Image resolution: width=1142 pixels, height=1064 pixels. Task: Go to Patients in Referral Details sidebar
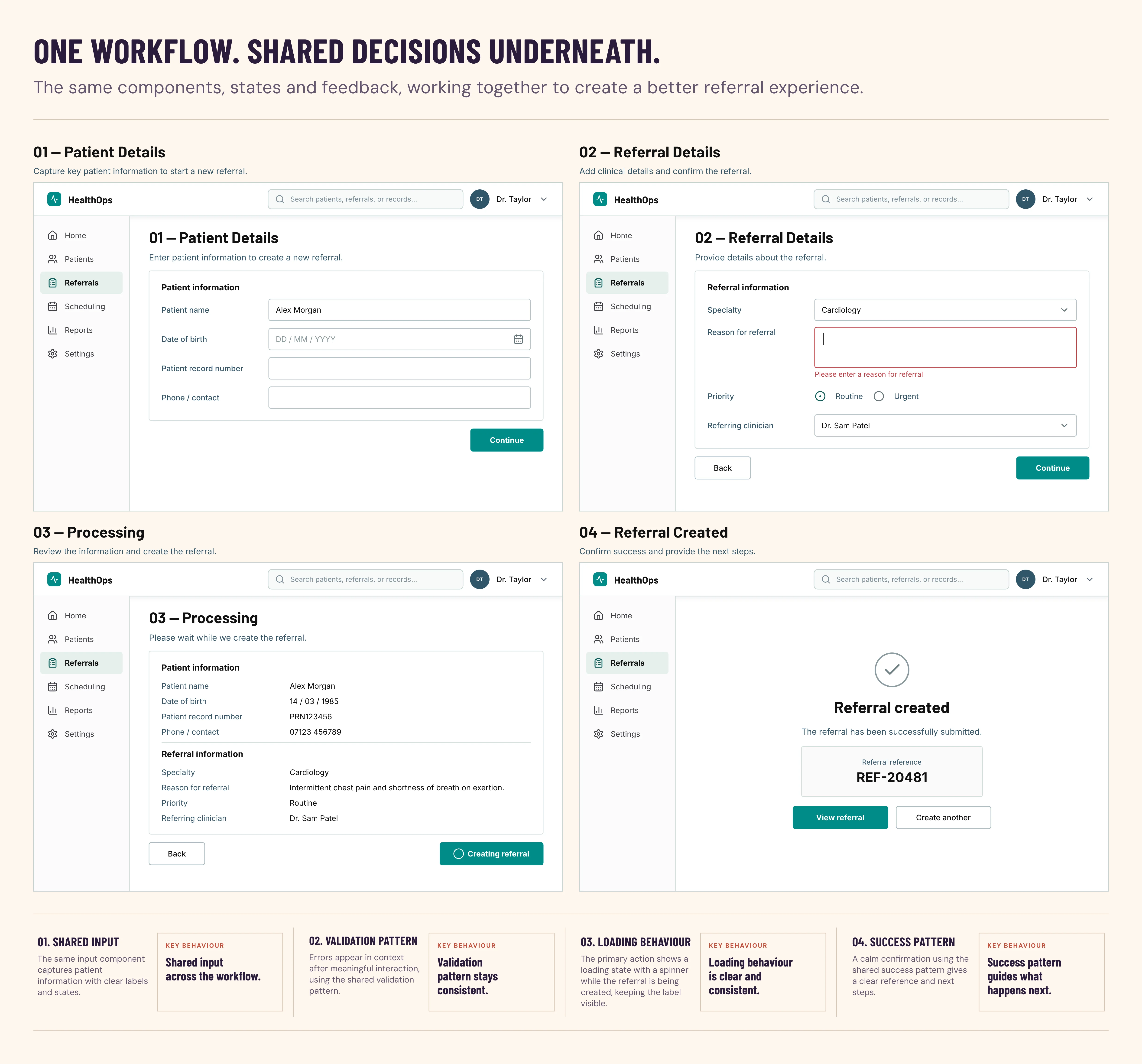[627, 259]
